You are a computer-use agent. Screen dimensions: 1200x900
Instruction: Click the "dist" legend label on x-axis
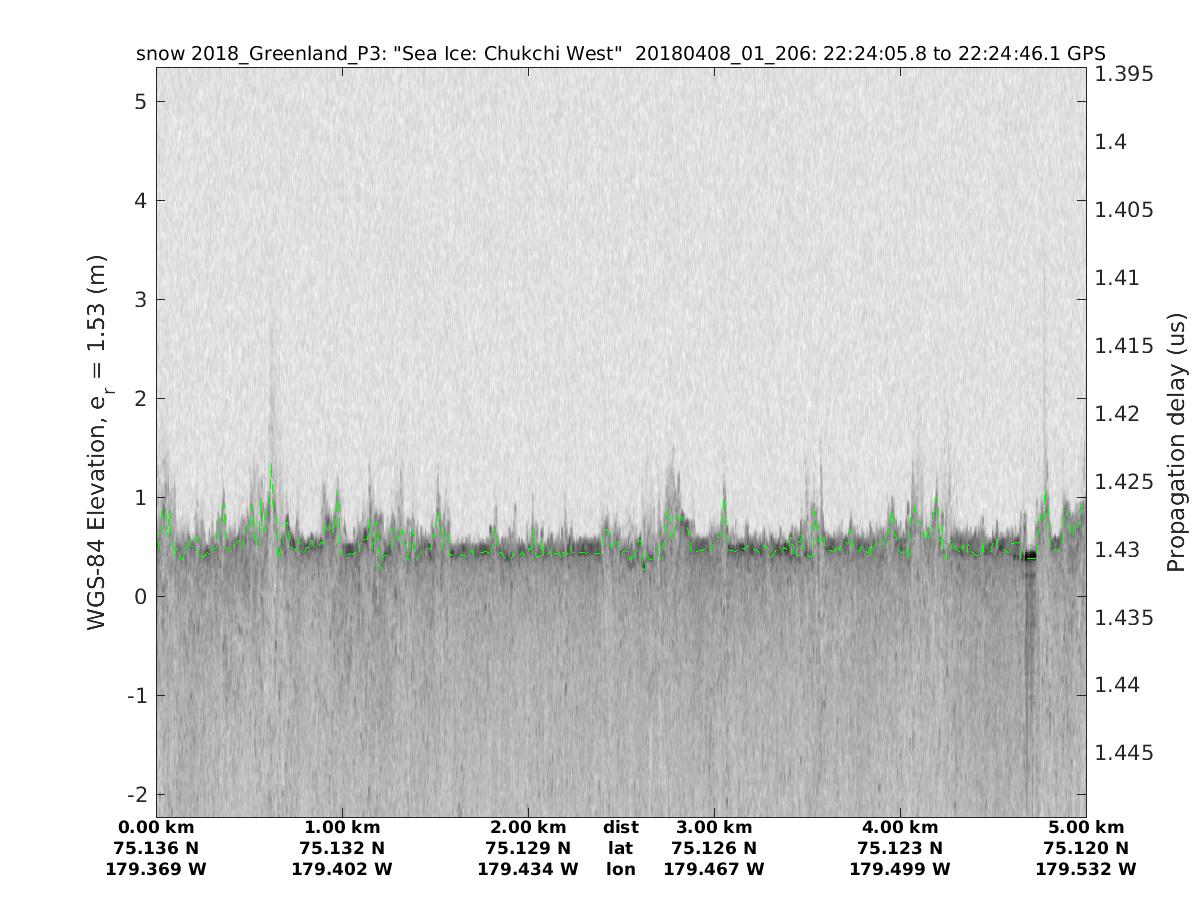(620, 827)
